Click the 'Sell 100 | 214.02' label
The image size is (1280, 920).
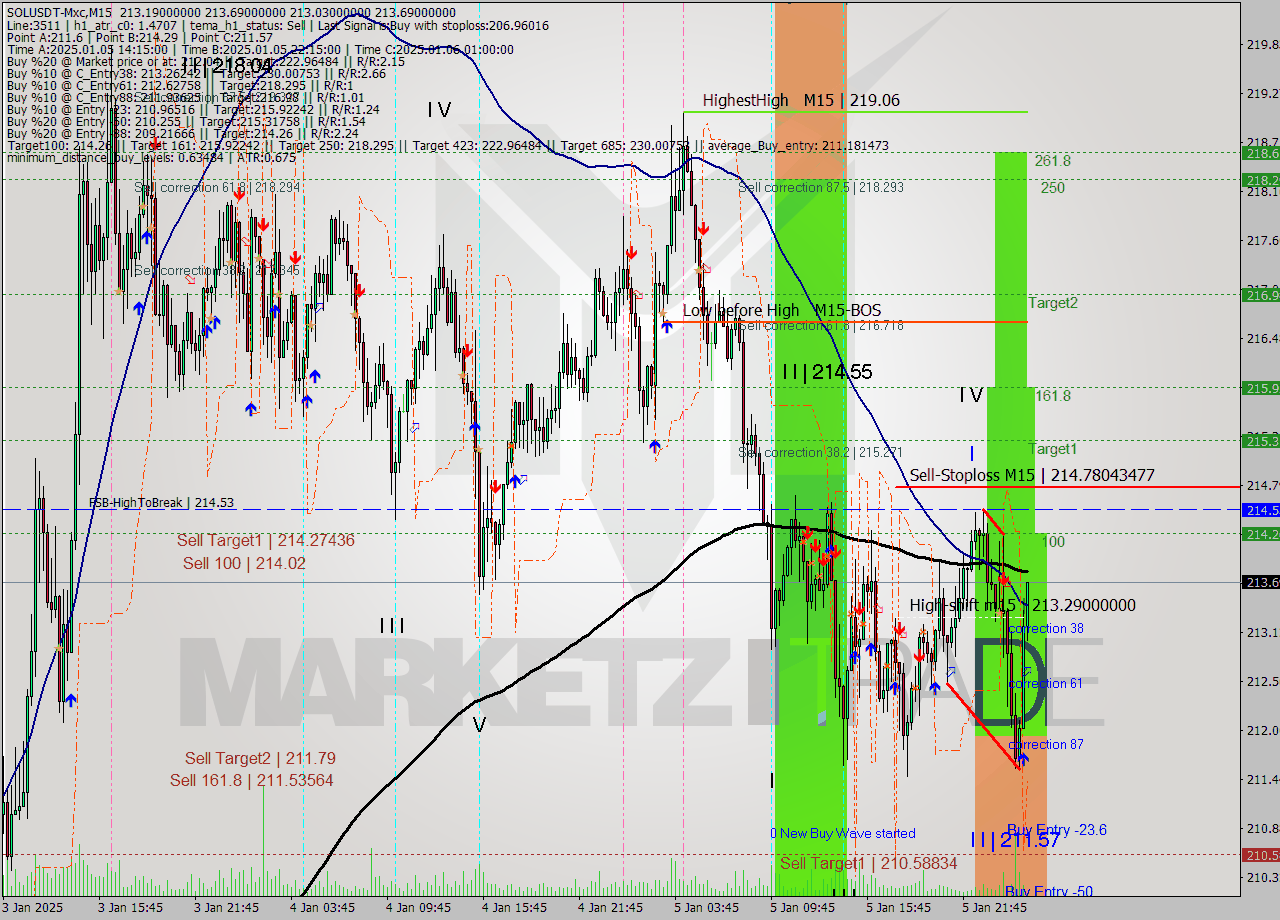coord(245,564)
